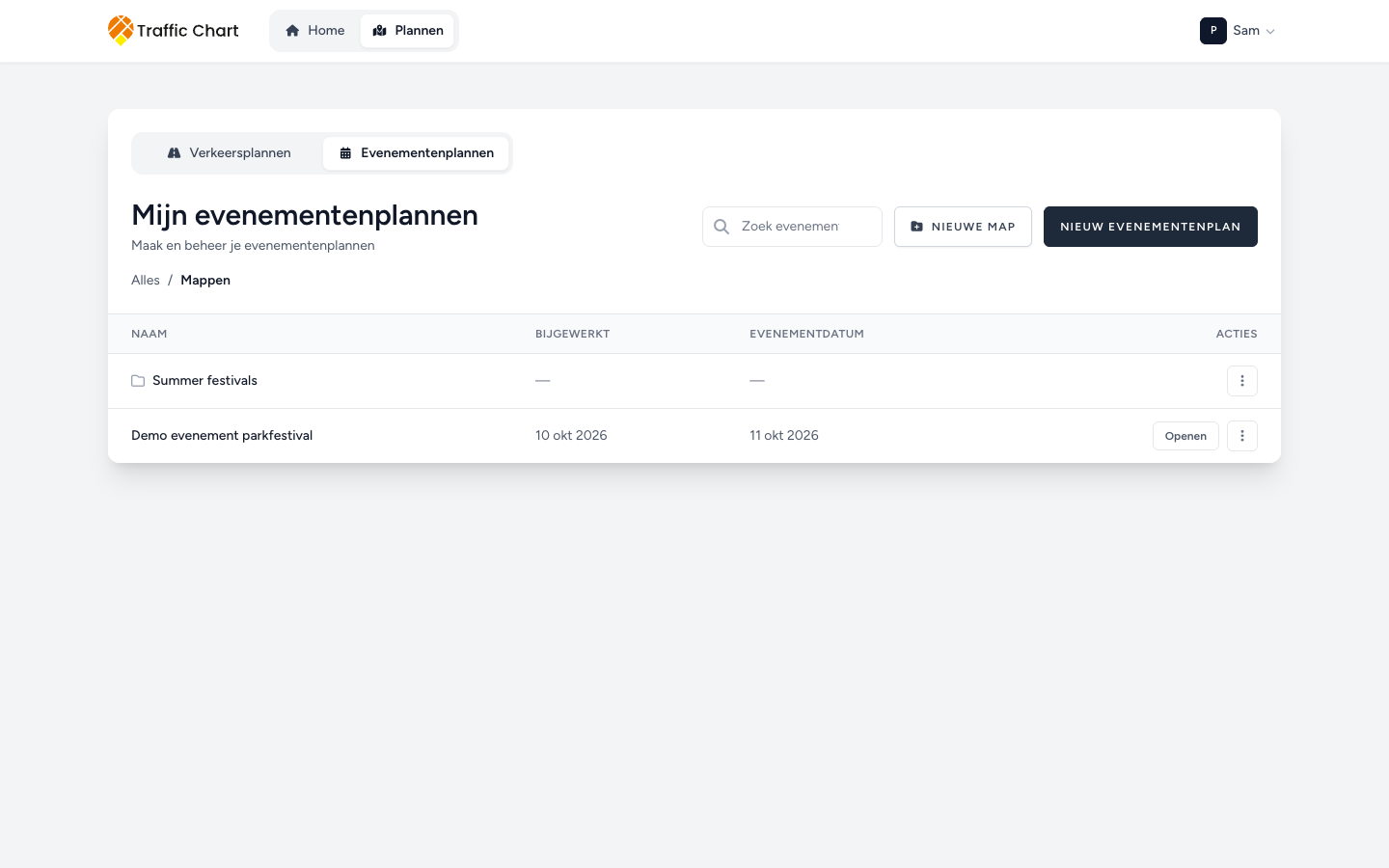The height and width of the screenshot is (868, 1389).
Task: Click the Naam column header
Action: tap(150, 334)
